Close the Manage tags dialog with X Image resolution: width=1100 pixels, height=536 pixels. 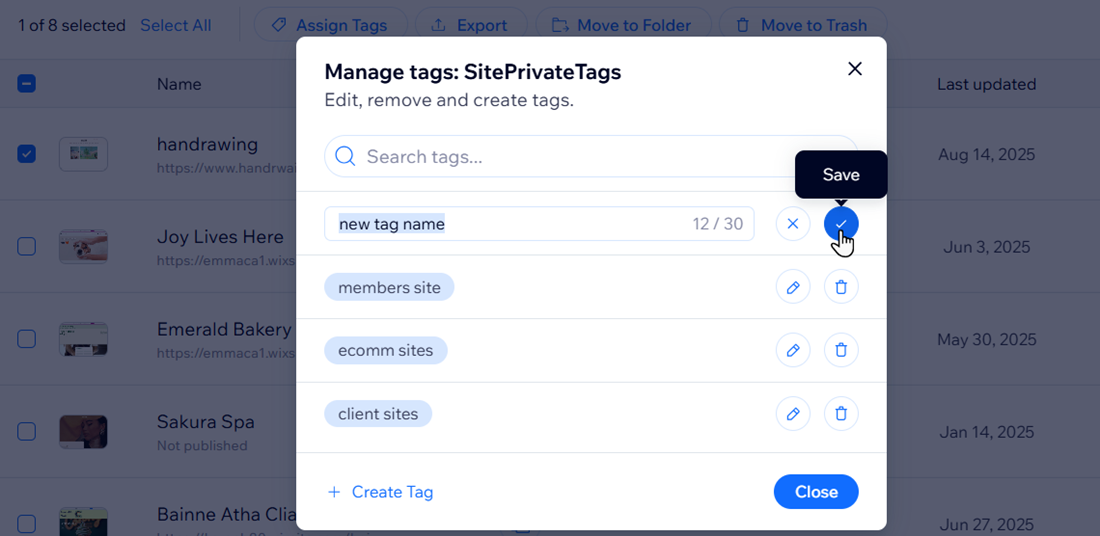coord(854,69)
